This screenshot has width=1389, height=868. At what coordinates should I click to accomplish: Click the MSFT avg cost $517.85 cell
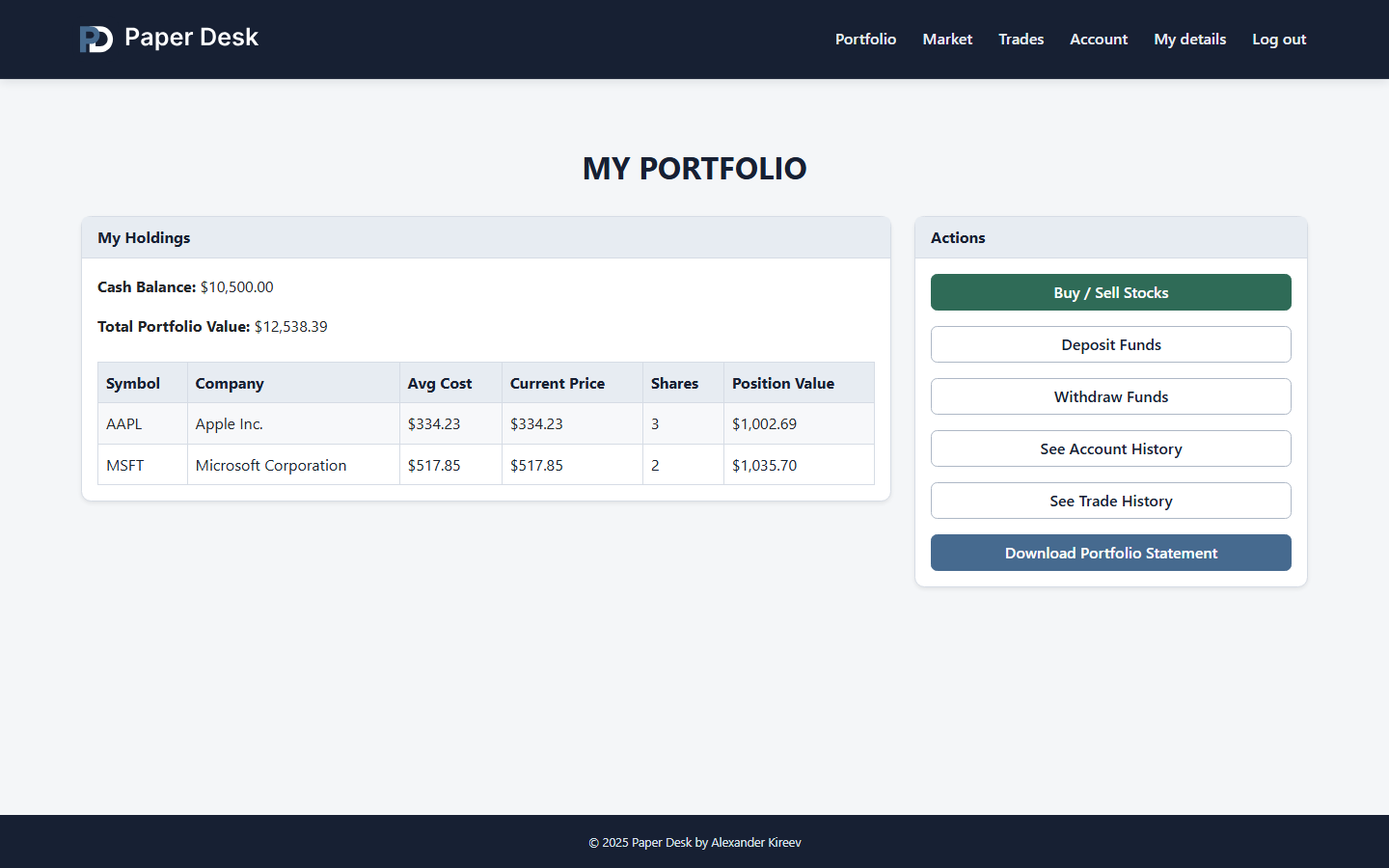pyautogui.click(x=450, y=465)
